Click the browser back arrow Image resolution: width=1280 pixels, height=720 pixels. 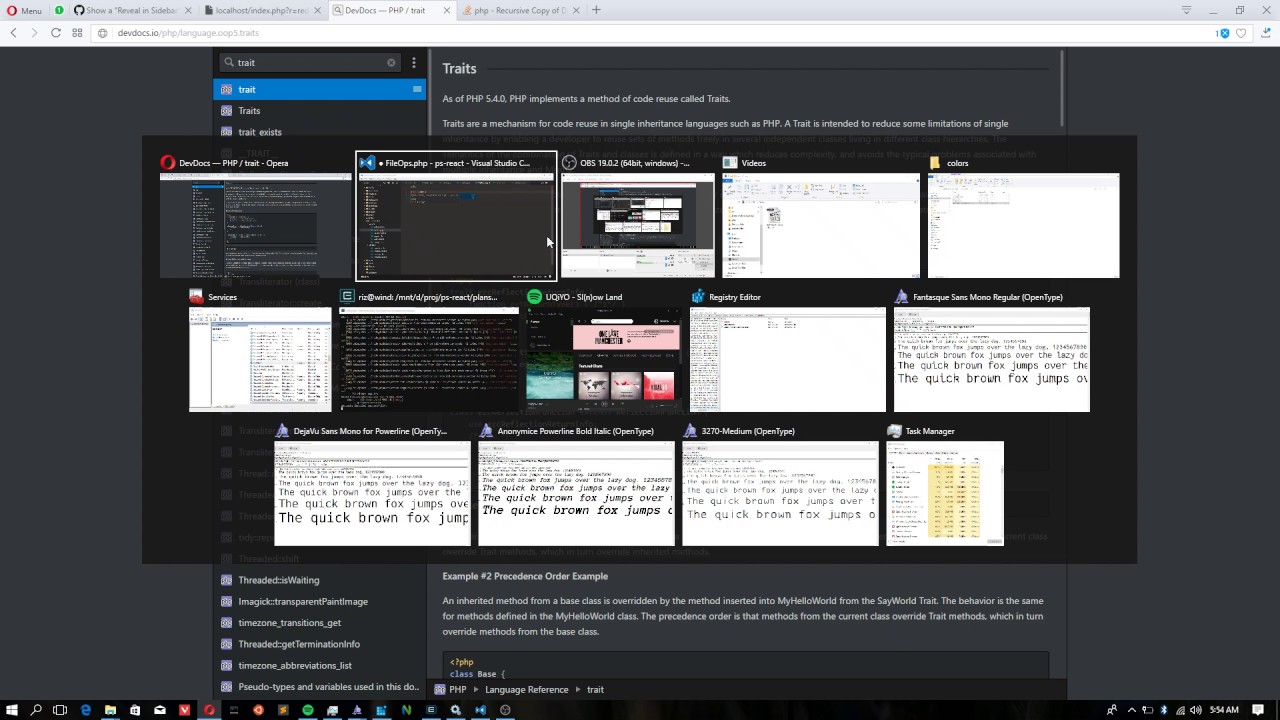[13, 33]
